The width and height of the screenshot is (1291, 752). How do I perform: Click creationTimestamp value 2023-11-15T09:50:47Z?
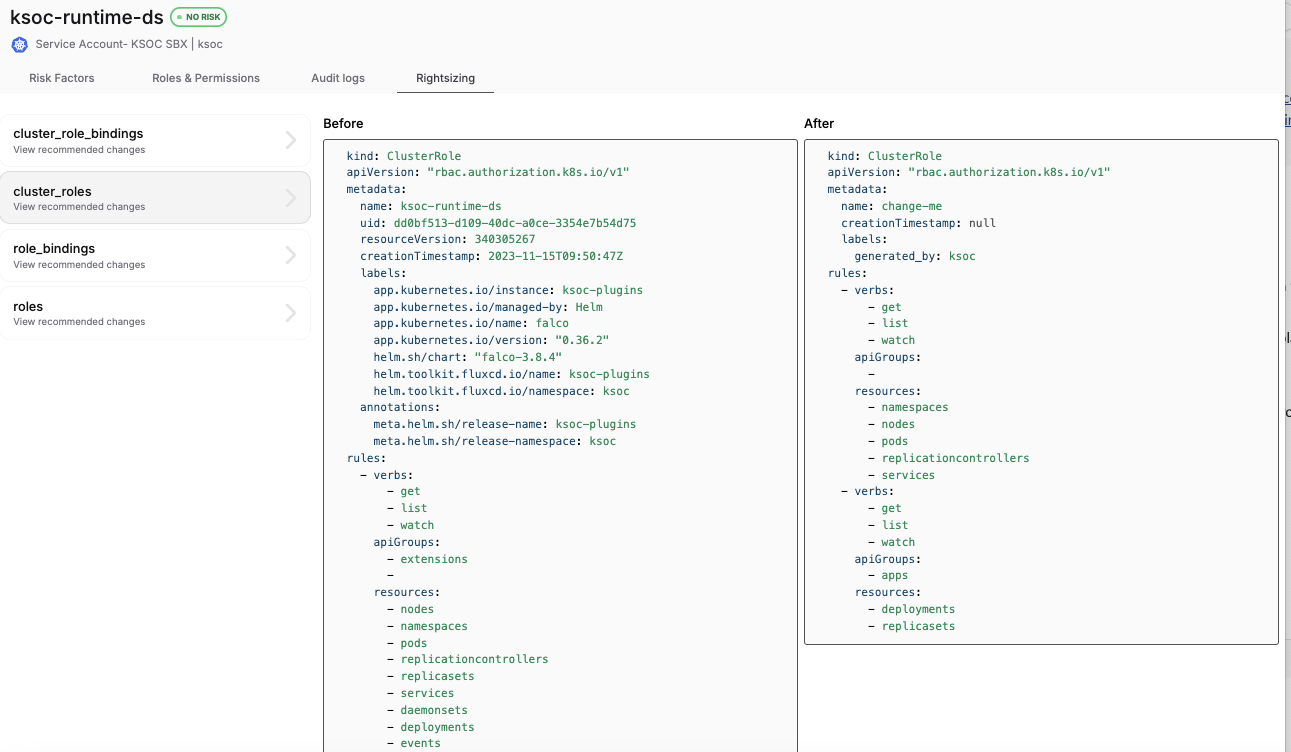(555, 256)
